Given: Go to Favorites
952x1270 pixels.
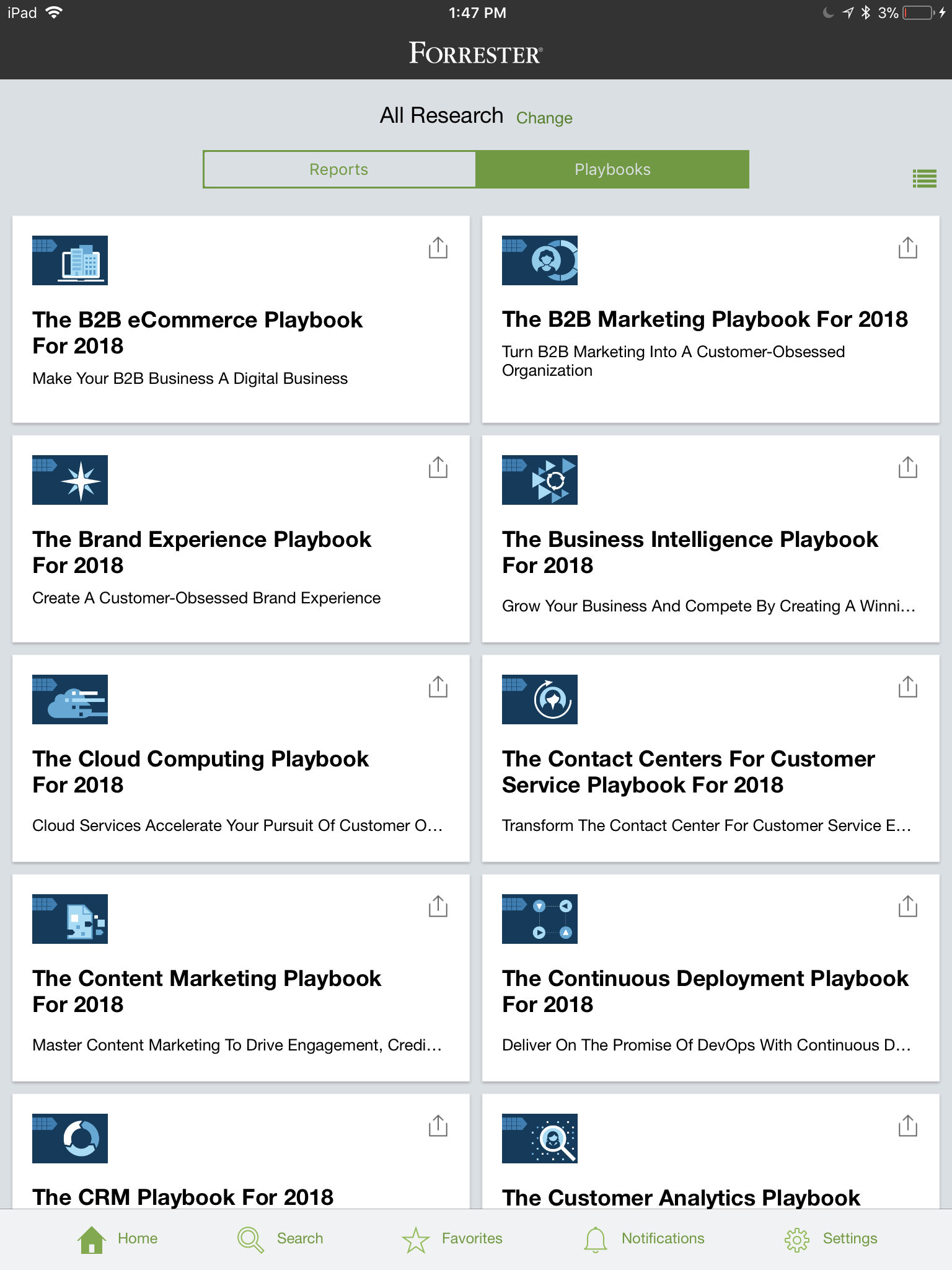Looking at the screenshot, I should click(x=452, y=1238).
